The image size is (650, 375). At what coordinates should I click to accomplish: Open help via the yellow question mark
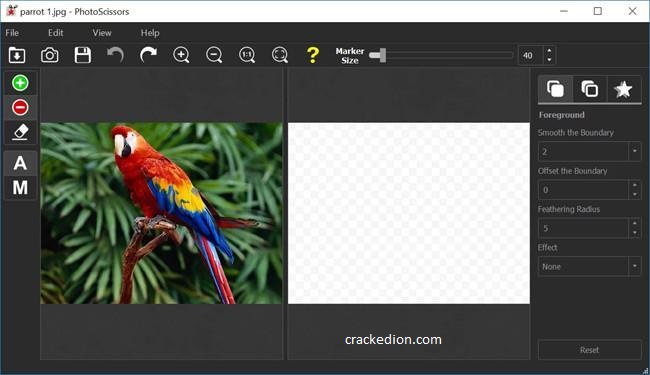pyautogui.click(x=313, y=55)
